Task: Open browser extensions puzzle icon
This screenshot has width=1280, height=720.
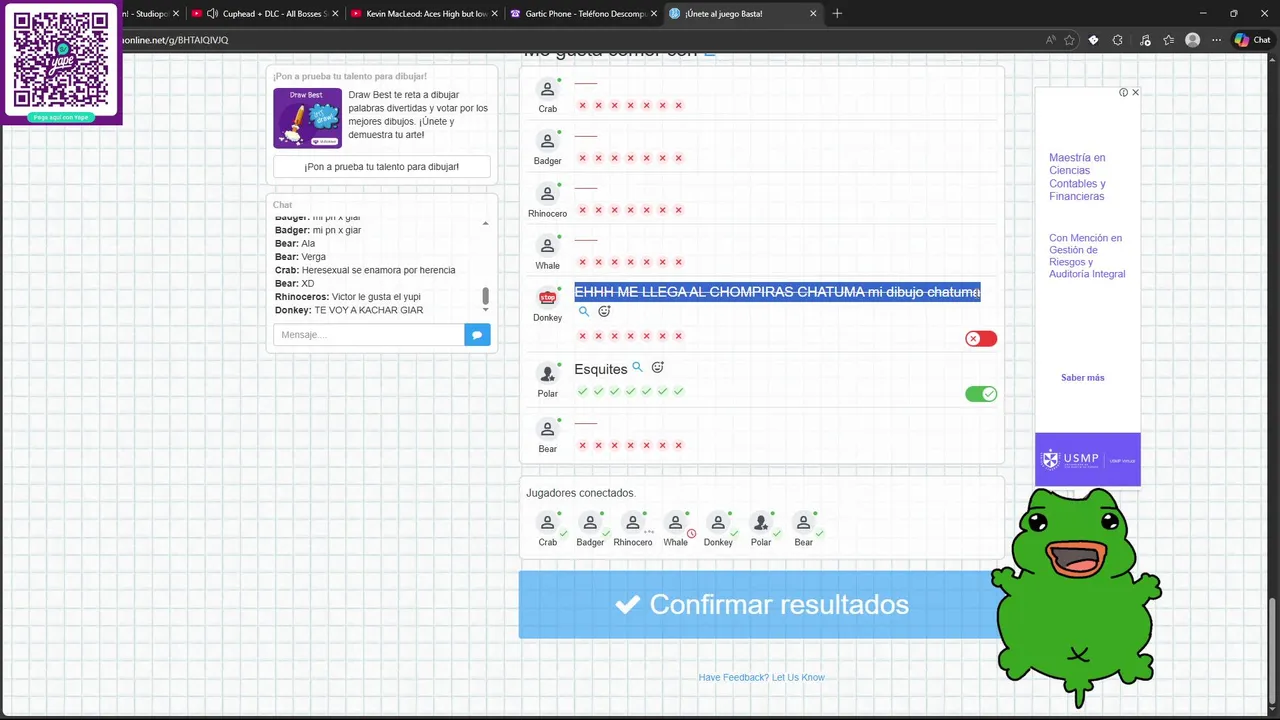Action: pos(1117,40)
